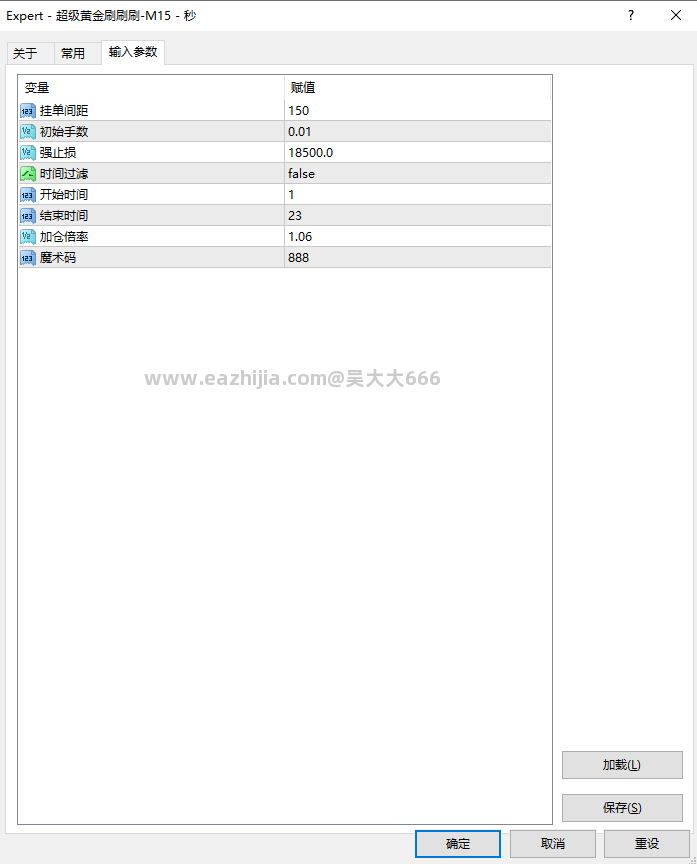
Task: Click the 赋值 column header
Action: coord(418,88)
